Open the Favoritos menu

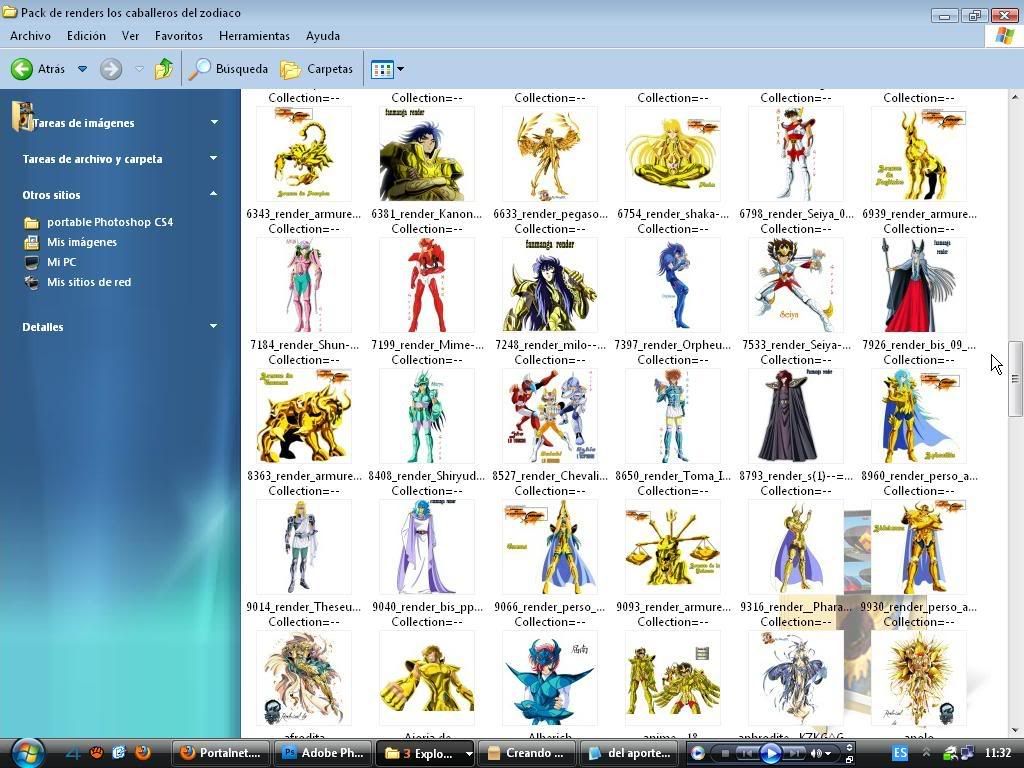click(178, 36)
